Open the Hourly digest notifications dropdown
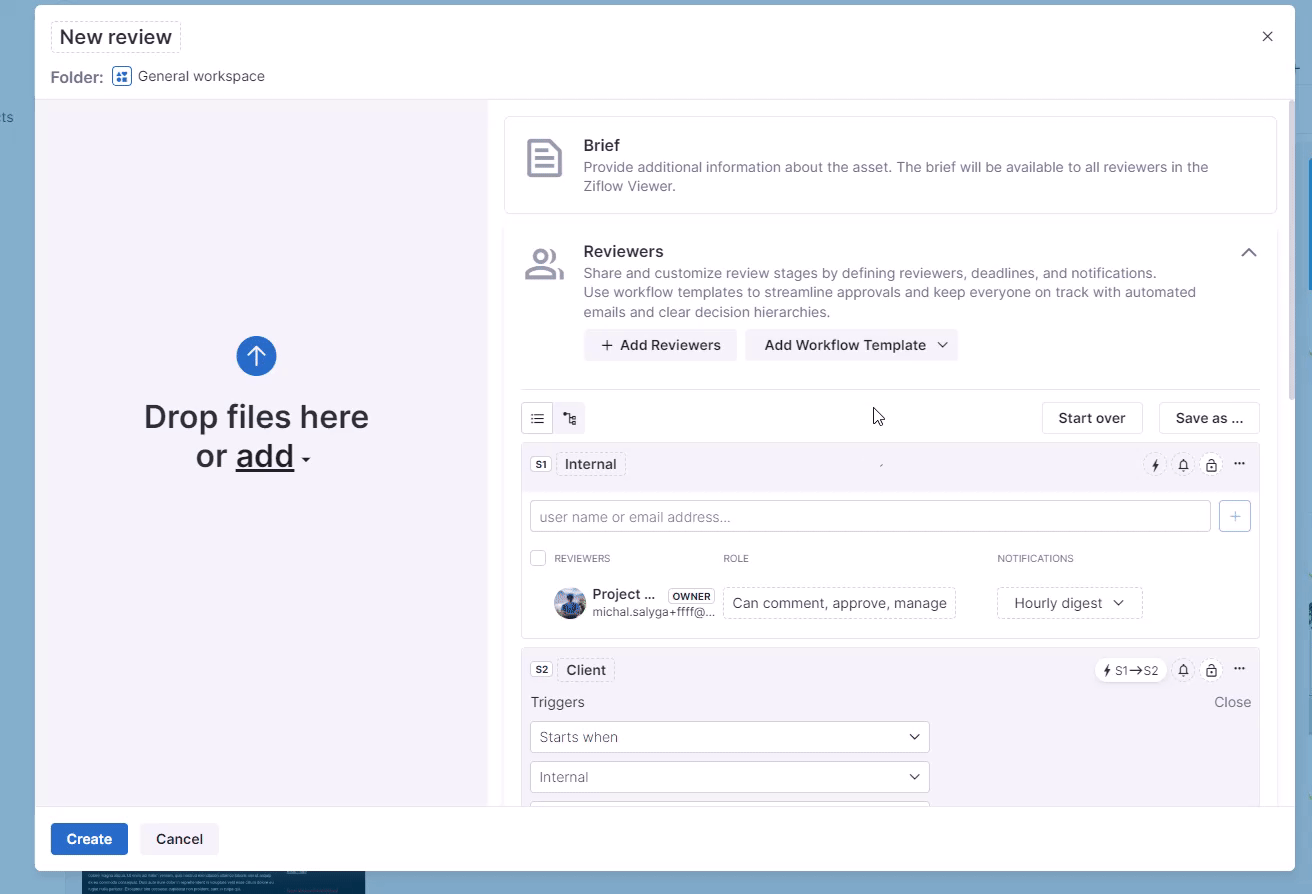1312x894 pixels. click(x=1069, y=603)
